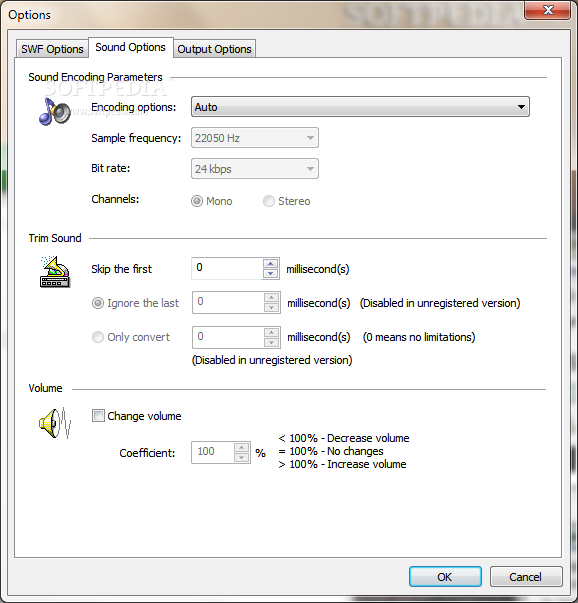The height and width of the screenshot is (603, 578).
Task: Click the Ignore the last milliseconds field
Action: coord(228,302)
